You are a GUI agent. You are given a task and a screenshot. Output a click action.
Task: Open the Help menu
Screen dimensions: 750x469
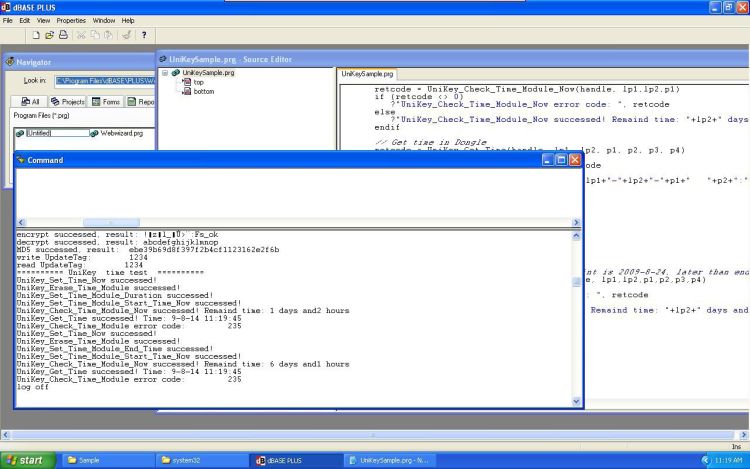coord(128,21)
